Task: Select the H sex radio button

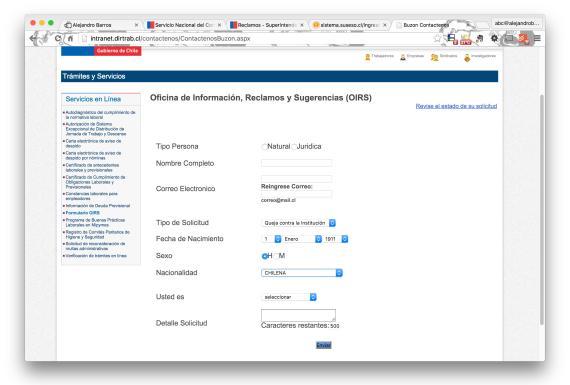Action: coord(265,256)
